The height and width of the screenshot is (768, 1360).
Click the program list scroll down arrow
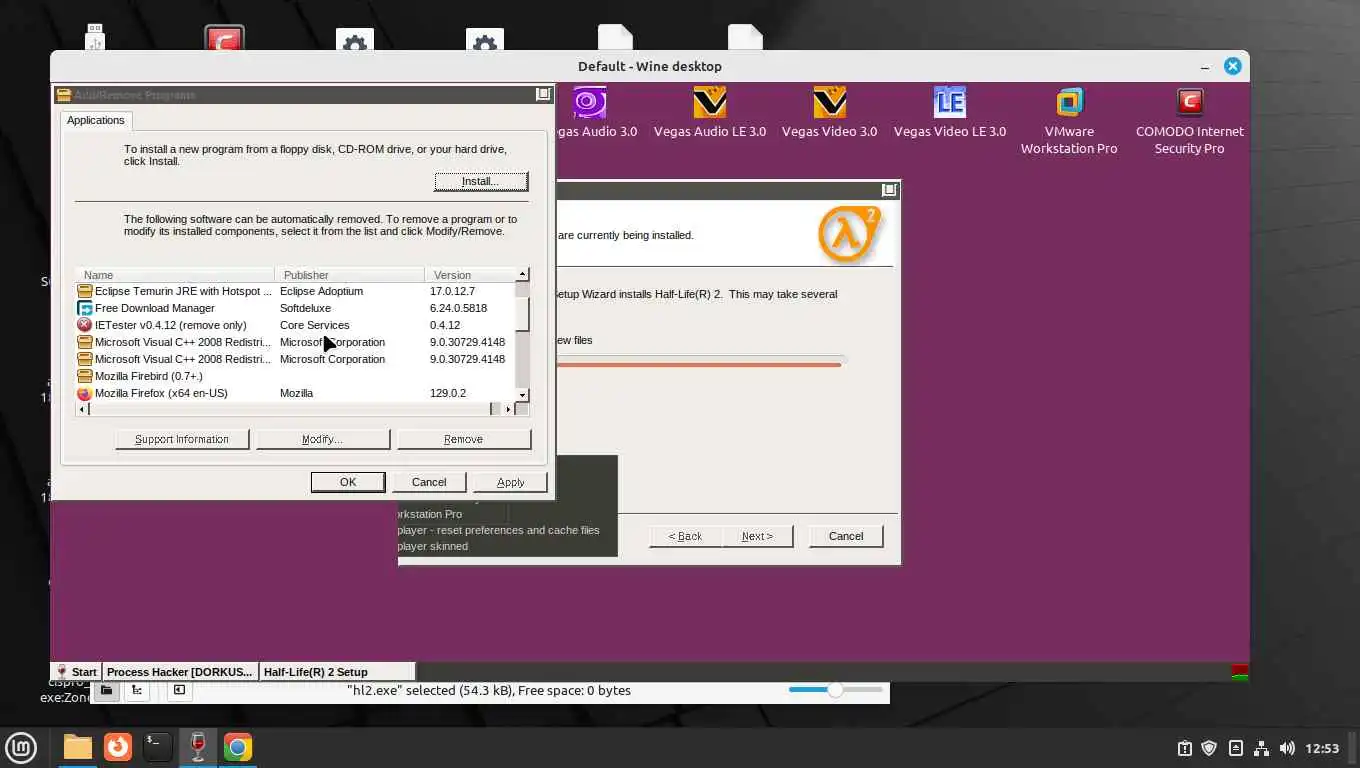coord(522,396)
